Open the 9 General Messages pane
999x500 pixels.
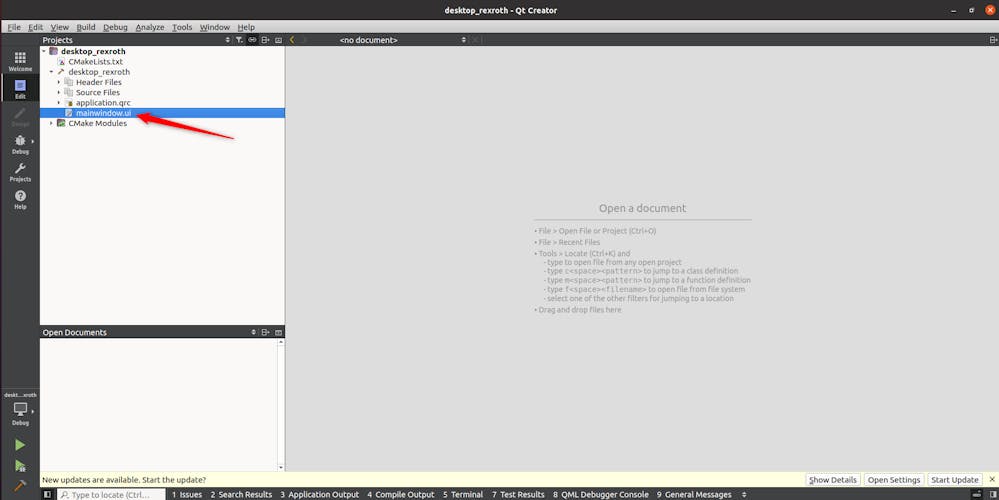694,494
